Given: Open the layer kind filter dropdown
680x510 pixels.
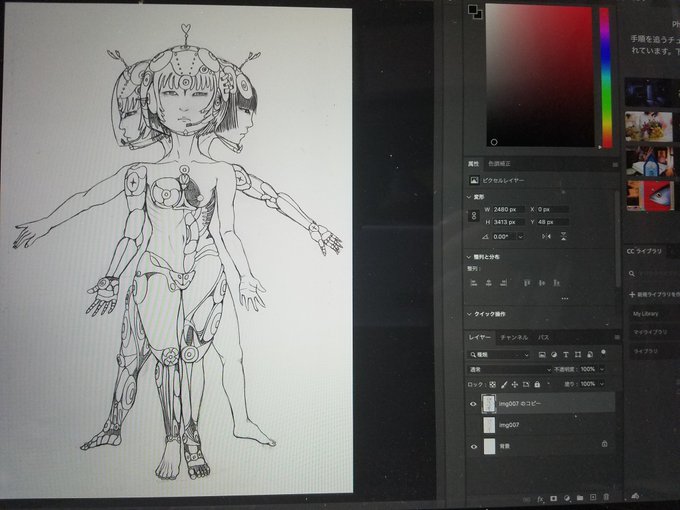Looking at the screenshot, I should pos(499,355).
